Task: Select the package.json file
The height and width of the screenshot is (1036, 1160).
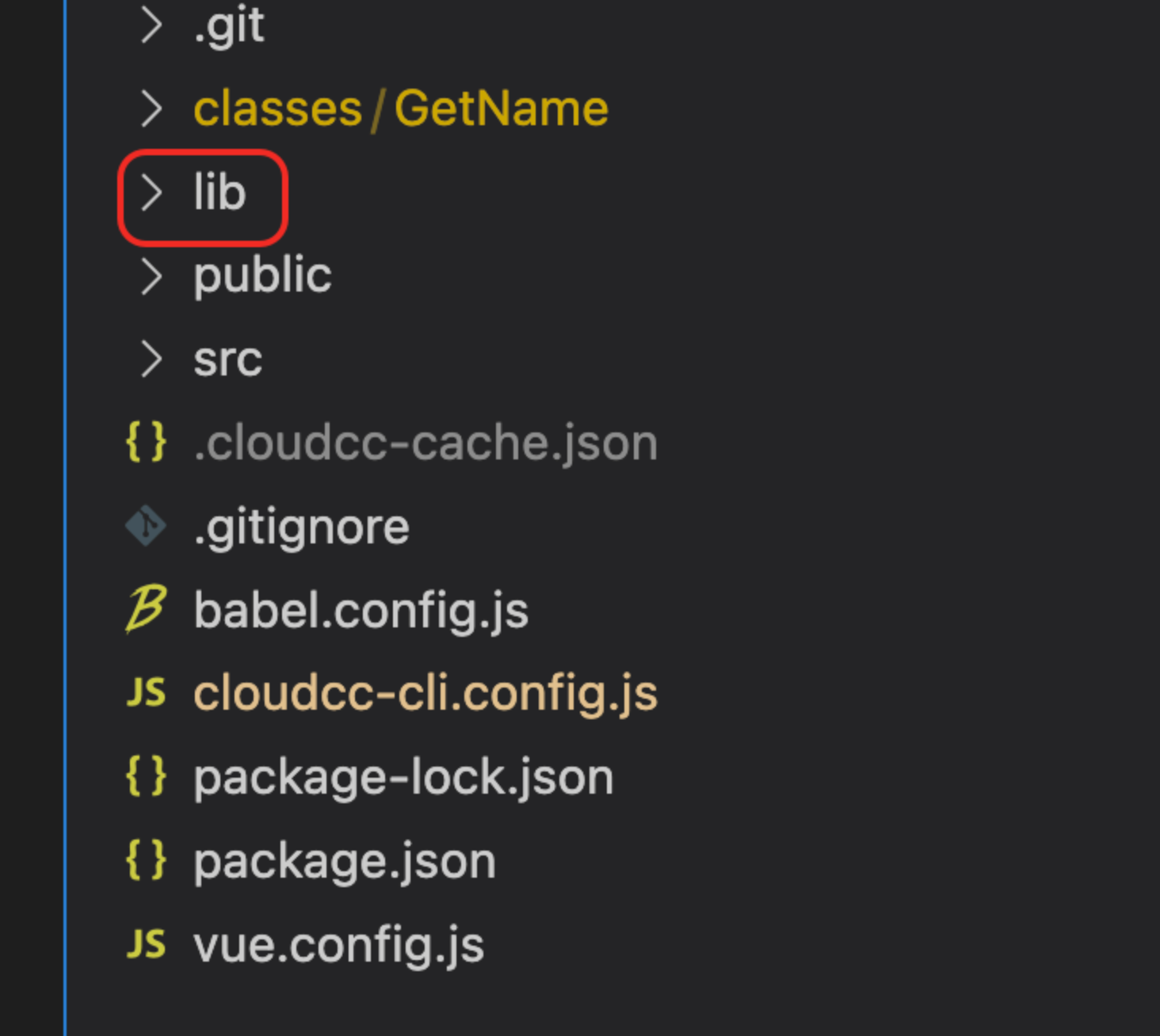Action: click(345, 861)
